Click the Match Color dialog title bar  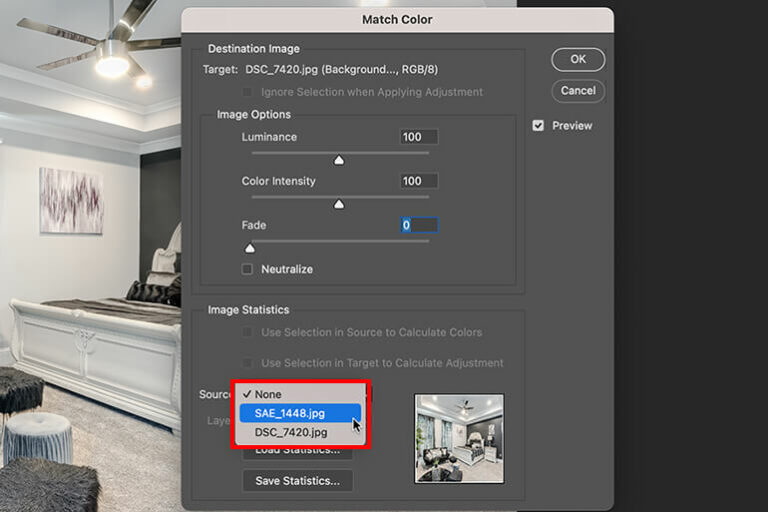pos(397,19)
